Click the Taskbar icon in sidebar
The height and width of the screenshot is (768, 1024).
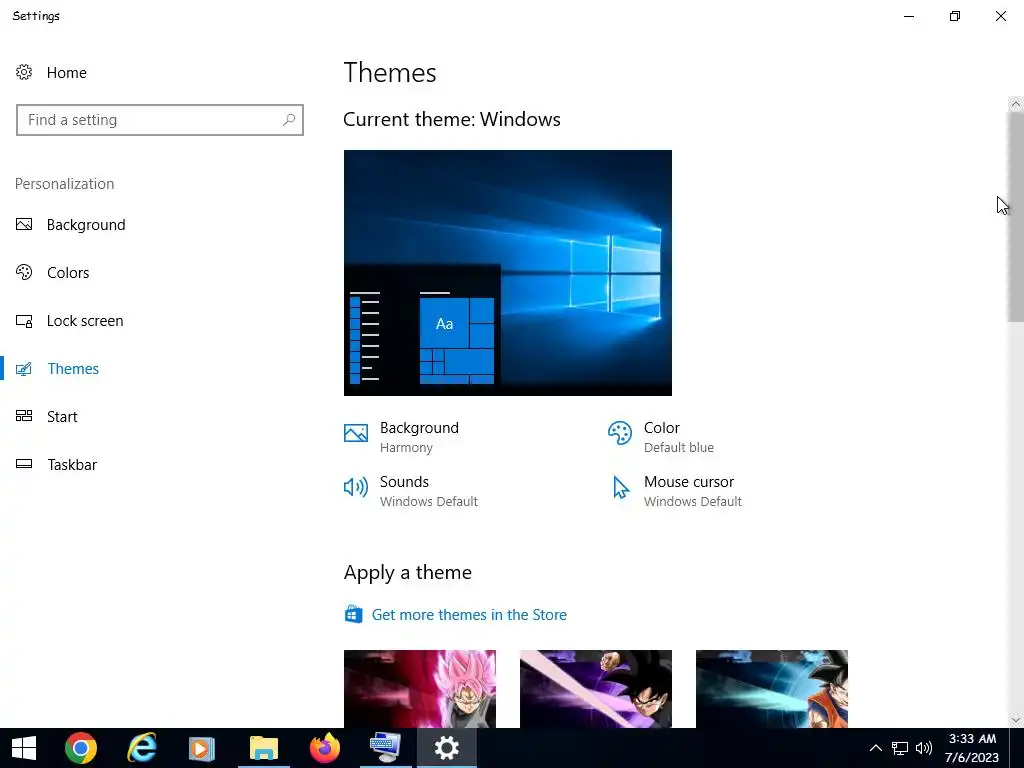[x=24, y=464]
